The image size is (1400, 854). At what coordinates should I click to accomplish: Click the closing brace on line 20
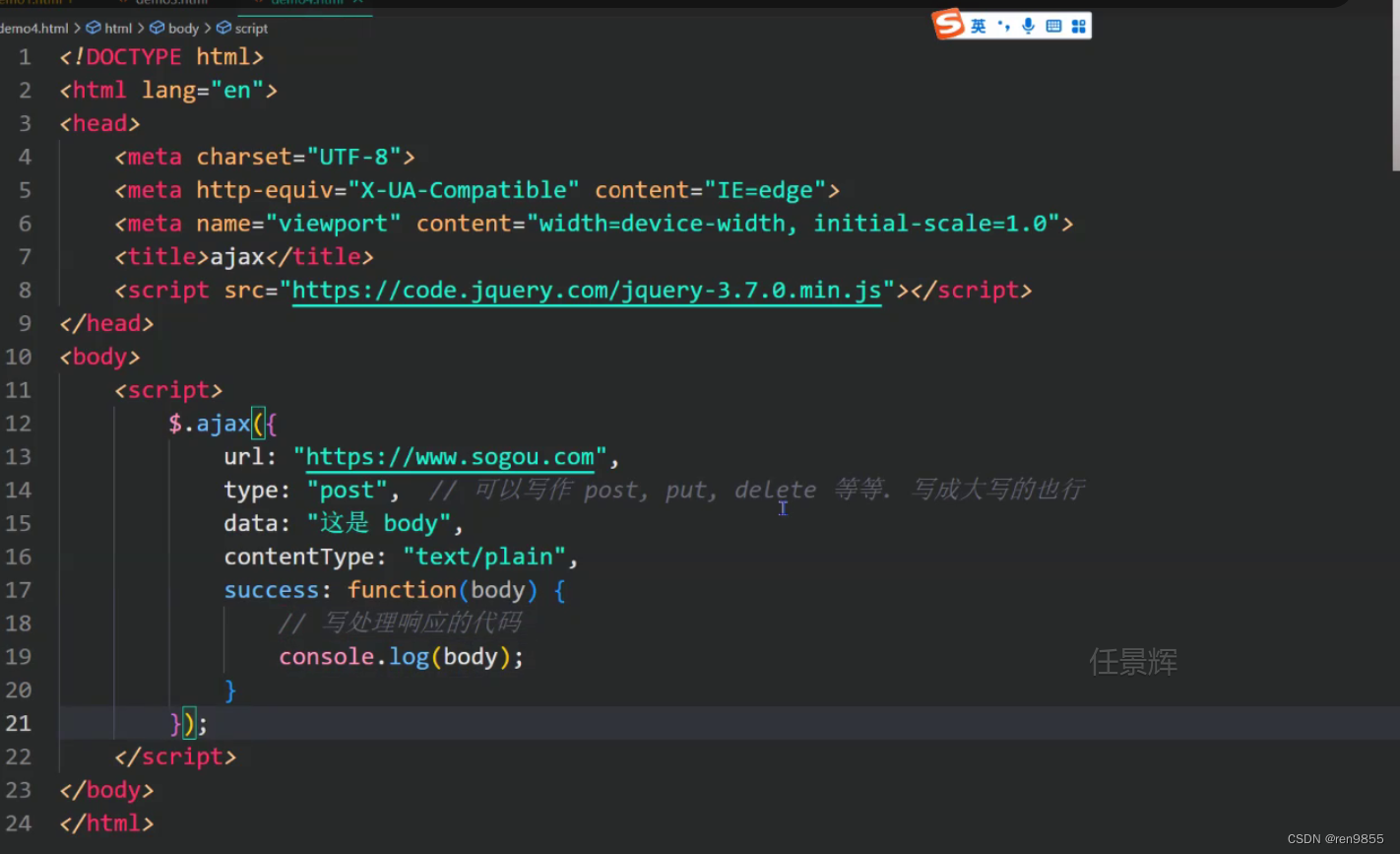coord(230,690)
